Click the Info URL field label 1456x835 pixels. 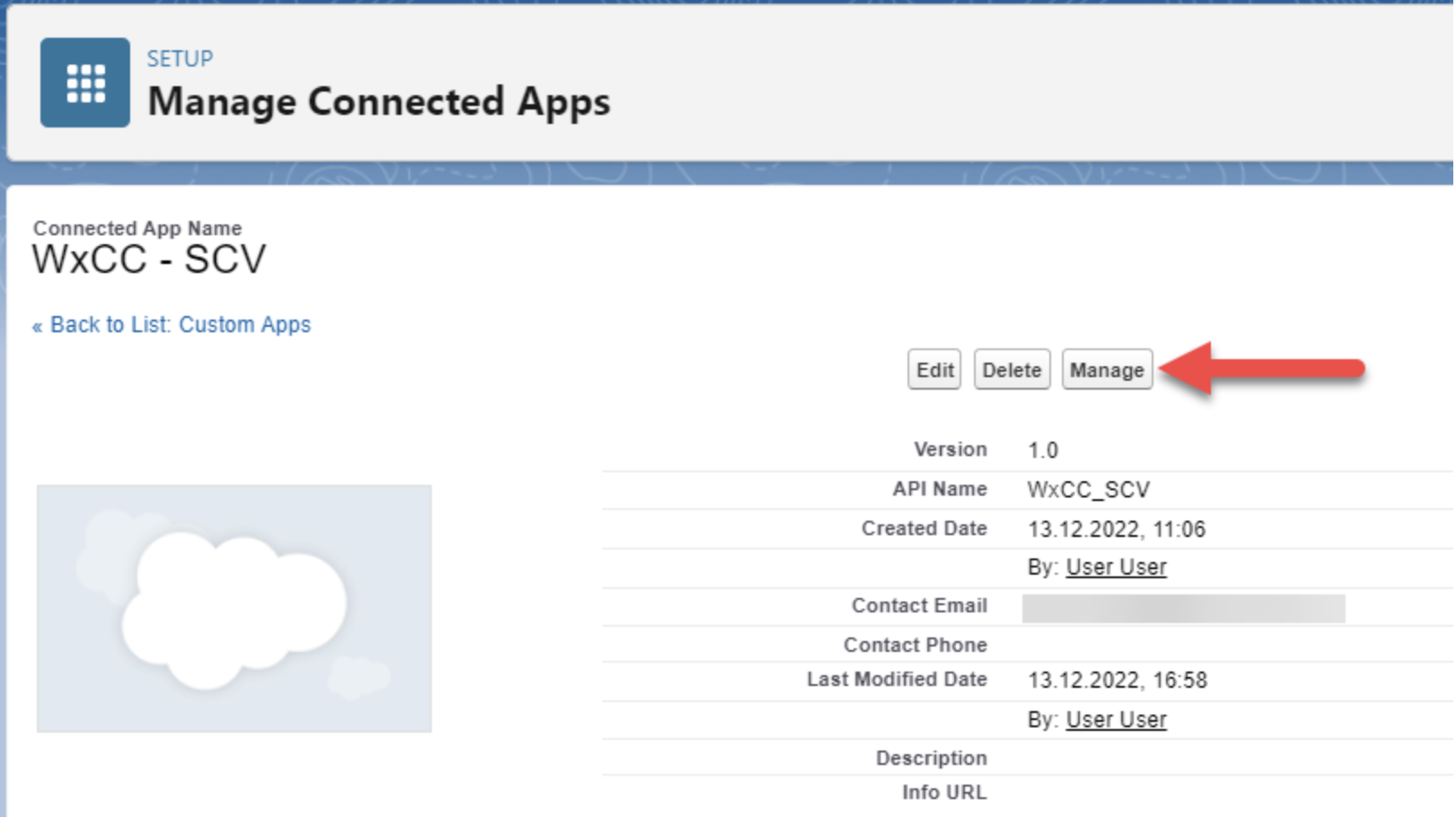(943, 792)
